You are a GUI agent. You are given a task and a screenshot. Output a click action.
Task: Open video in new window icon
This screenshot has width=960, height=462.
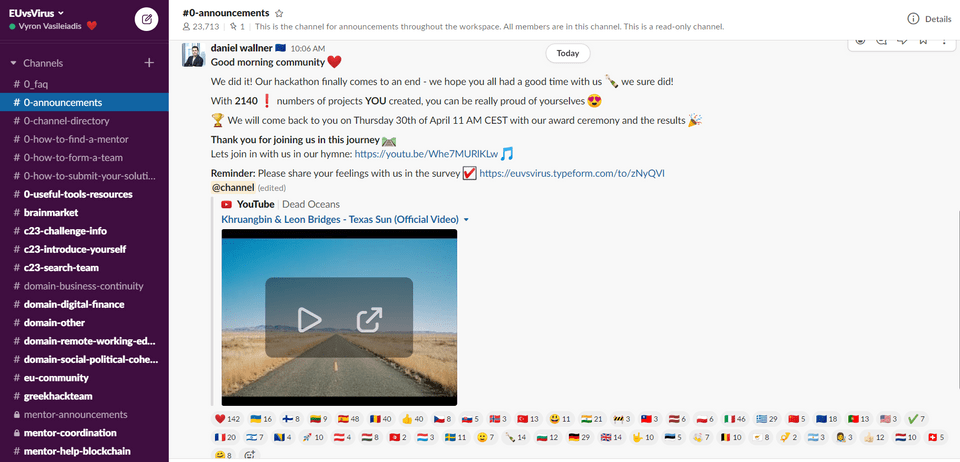click(369, 319)
